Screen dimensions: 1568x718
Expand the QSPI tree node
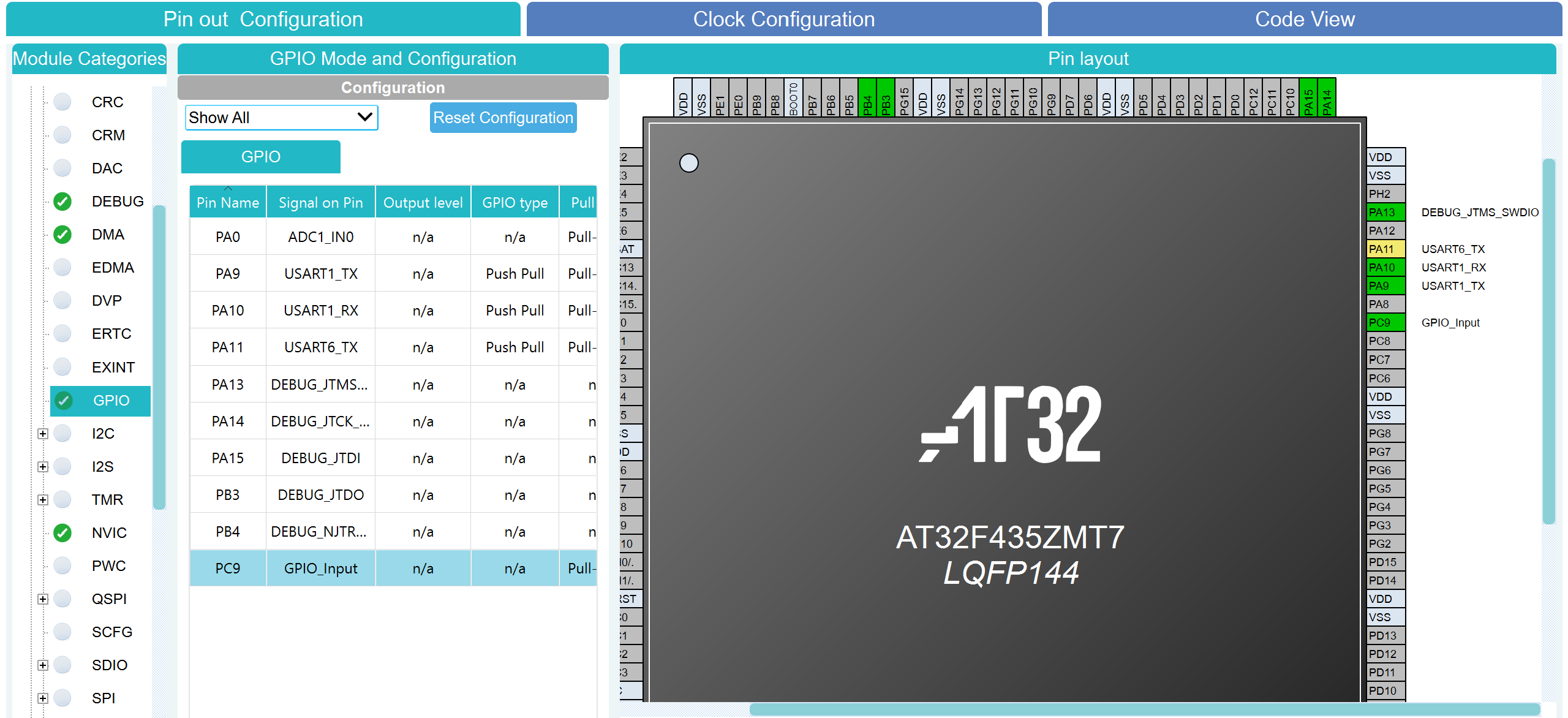pos(43,599)
